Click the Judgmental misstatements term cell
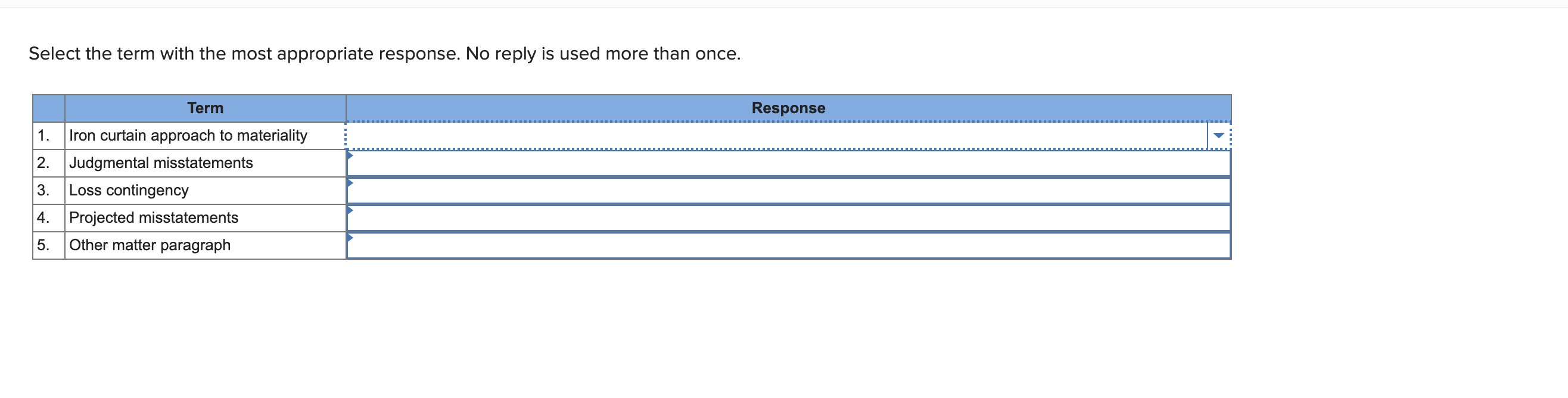 point(161,163)
